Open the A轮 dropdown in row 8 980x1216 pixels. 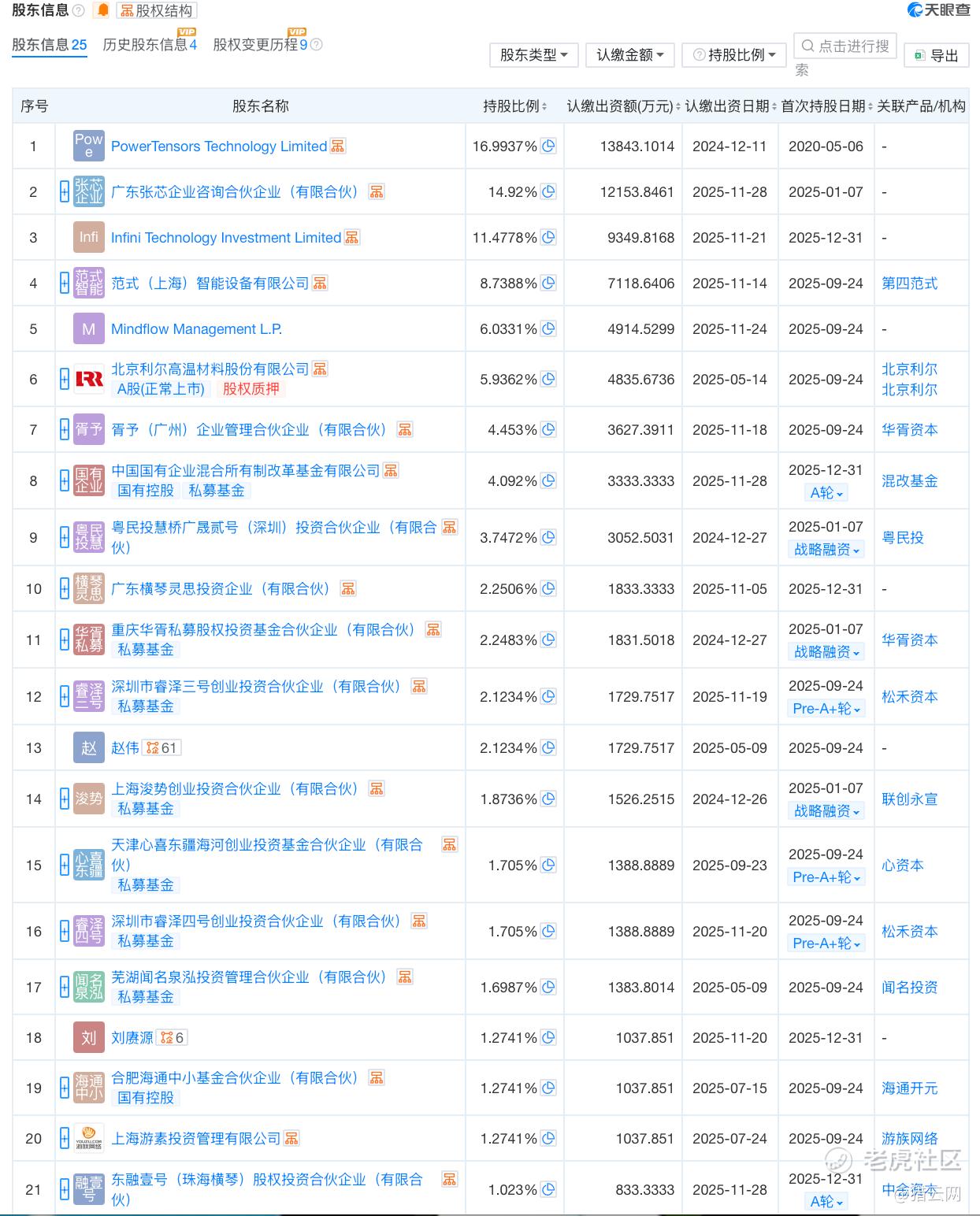tap(826, 493)
